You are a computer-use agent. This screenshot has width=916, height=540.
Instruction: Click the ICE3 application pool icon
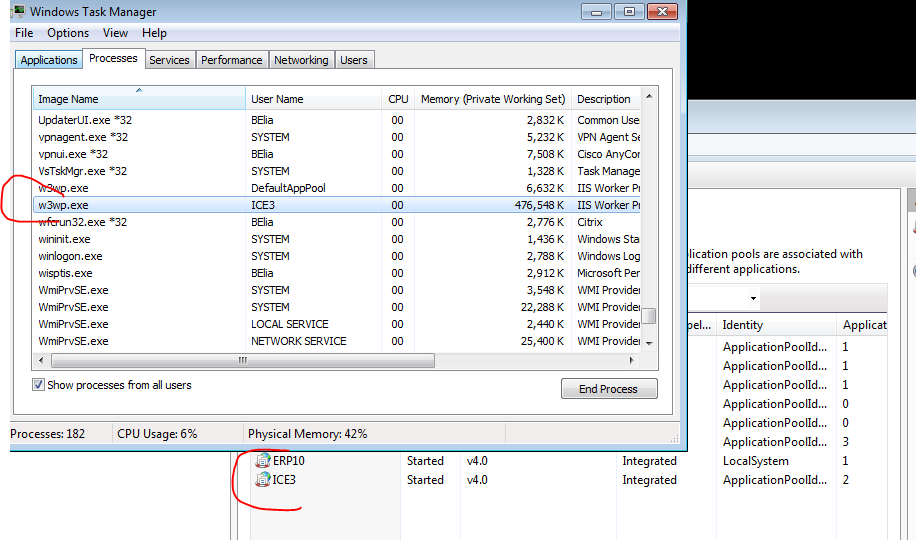263,480
